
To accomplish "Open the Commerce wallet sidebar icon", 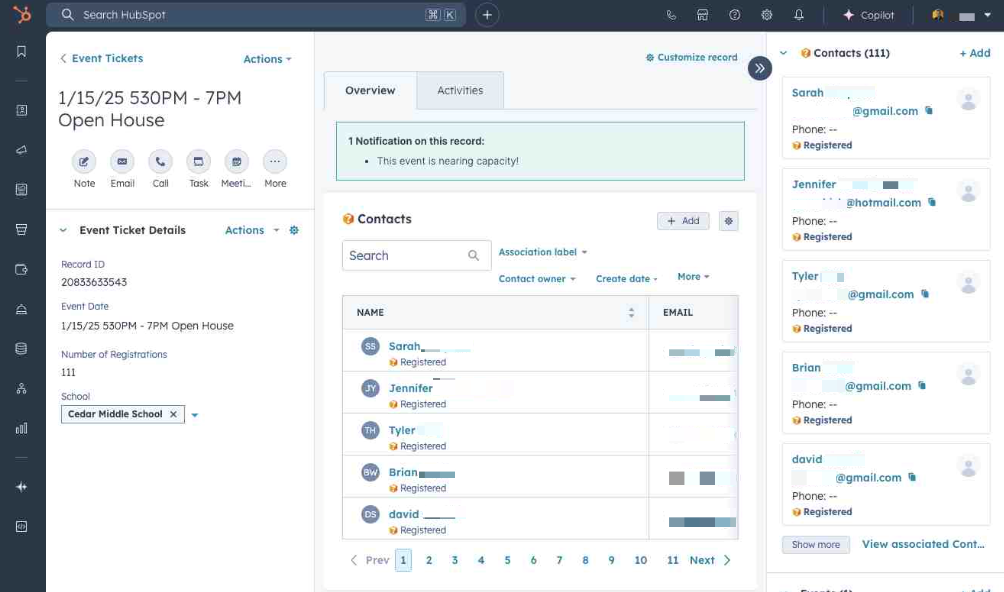I will pyautogui.click(x=21, y=269).
